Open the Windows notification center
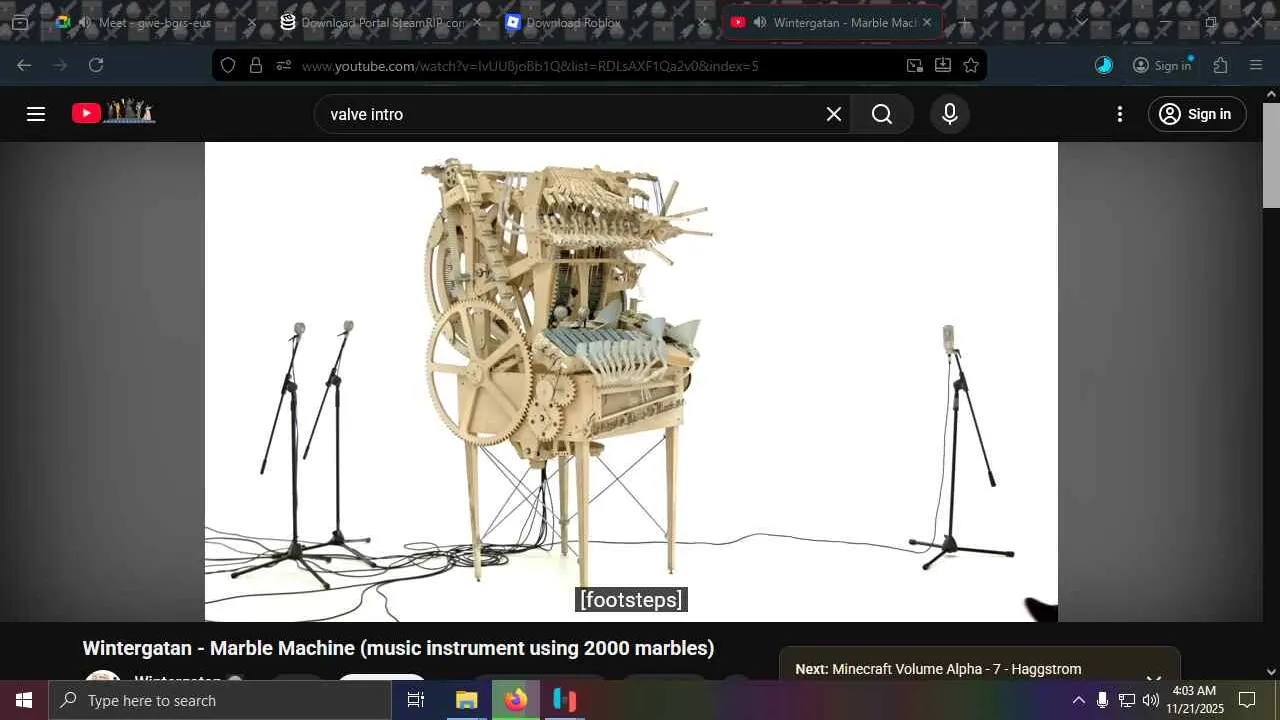This screenshot has width=1280, height=720. tap(1247, 700)
